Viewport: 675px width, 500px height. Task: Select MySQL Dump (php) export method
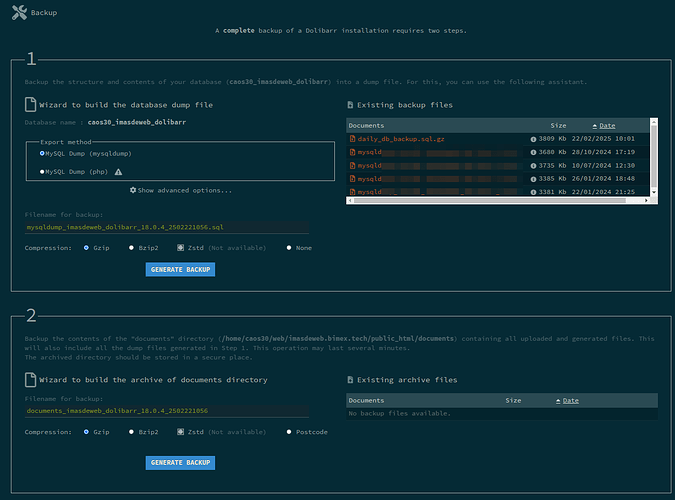(x=42, y=172)
